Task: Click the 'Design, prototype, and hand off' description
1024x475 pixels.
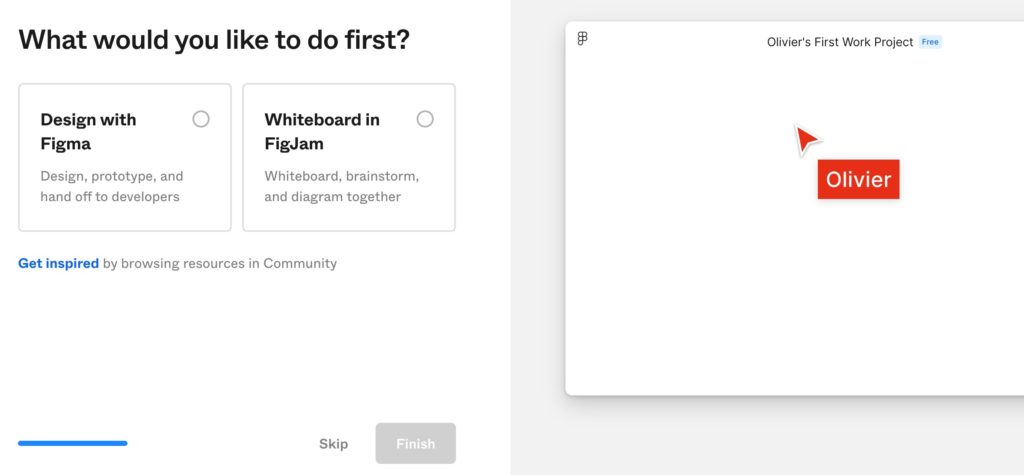Action: tap(111, 186)
